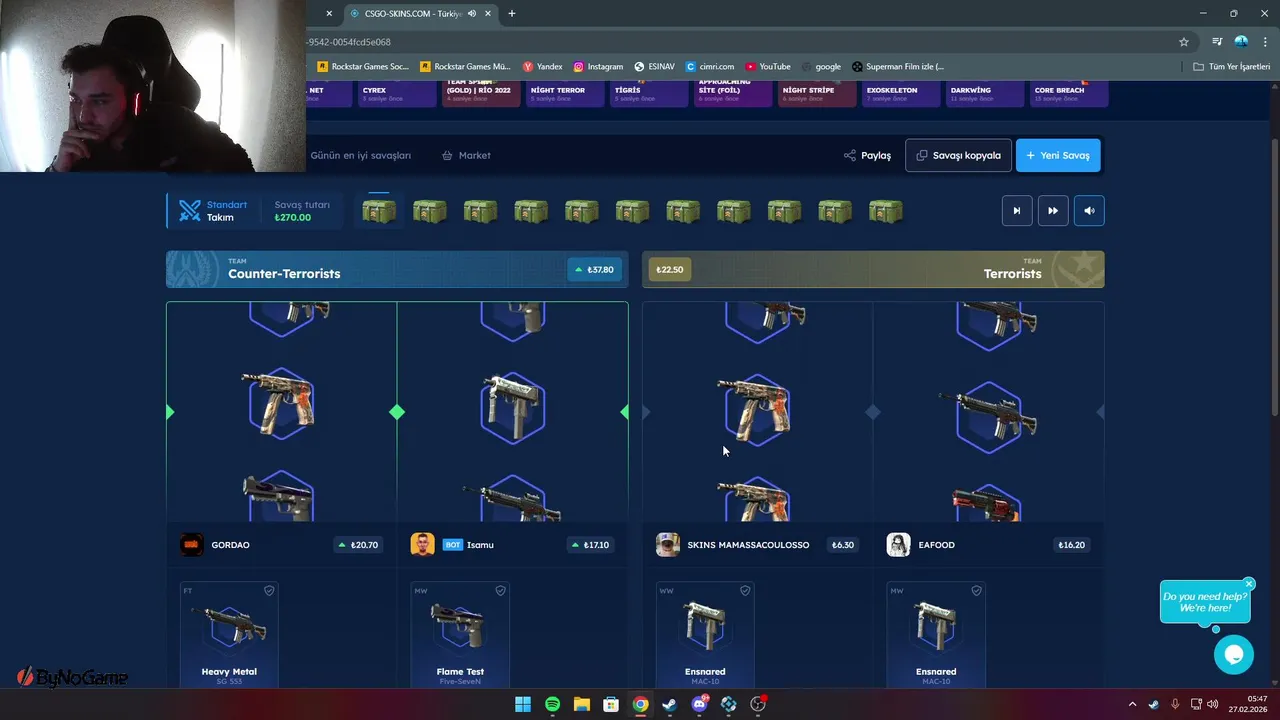Click Terrorists team total ₺22.50 badge
This screenshot has width=1280, height=720.
coord(670,270)
